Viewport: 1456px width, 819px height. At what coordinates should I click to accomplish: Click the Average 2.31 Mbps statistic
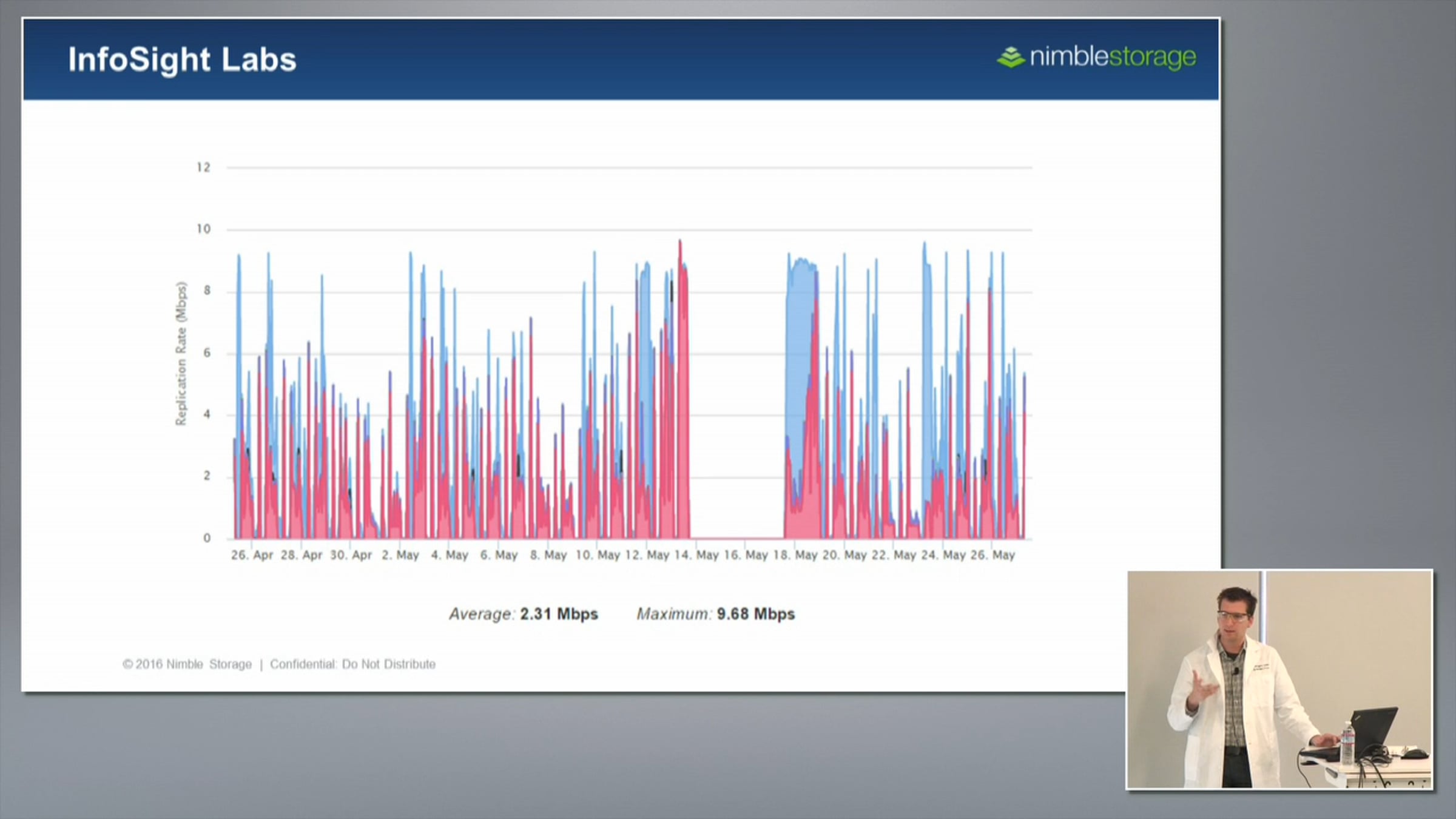pyautogui.click(x=523, y=614)
